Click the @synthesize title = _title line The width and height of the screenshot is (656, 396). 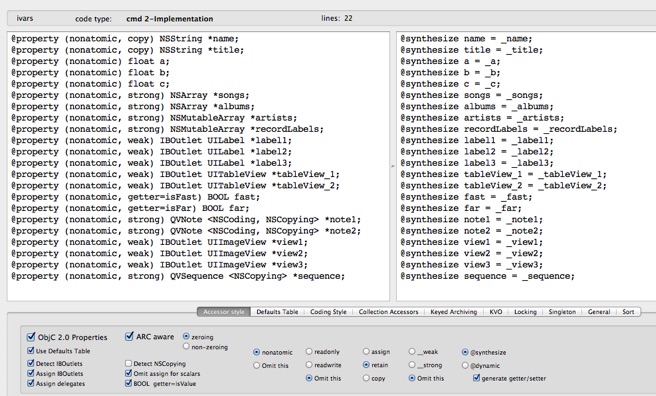472,50
